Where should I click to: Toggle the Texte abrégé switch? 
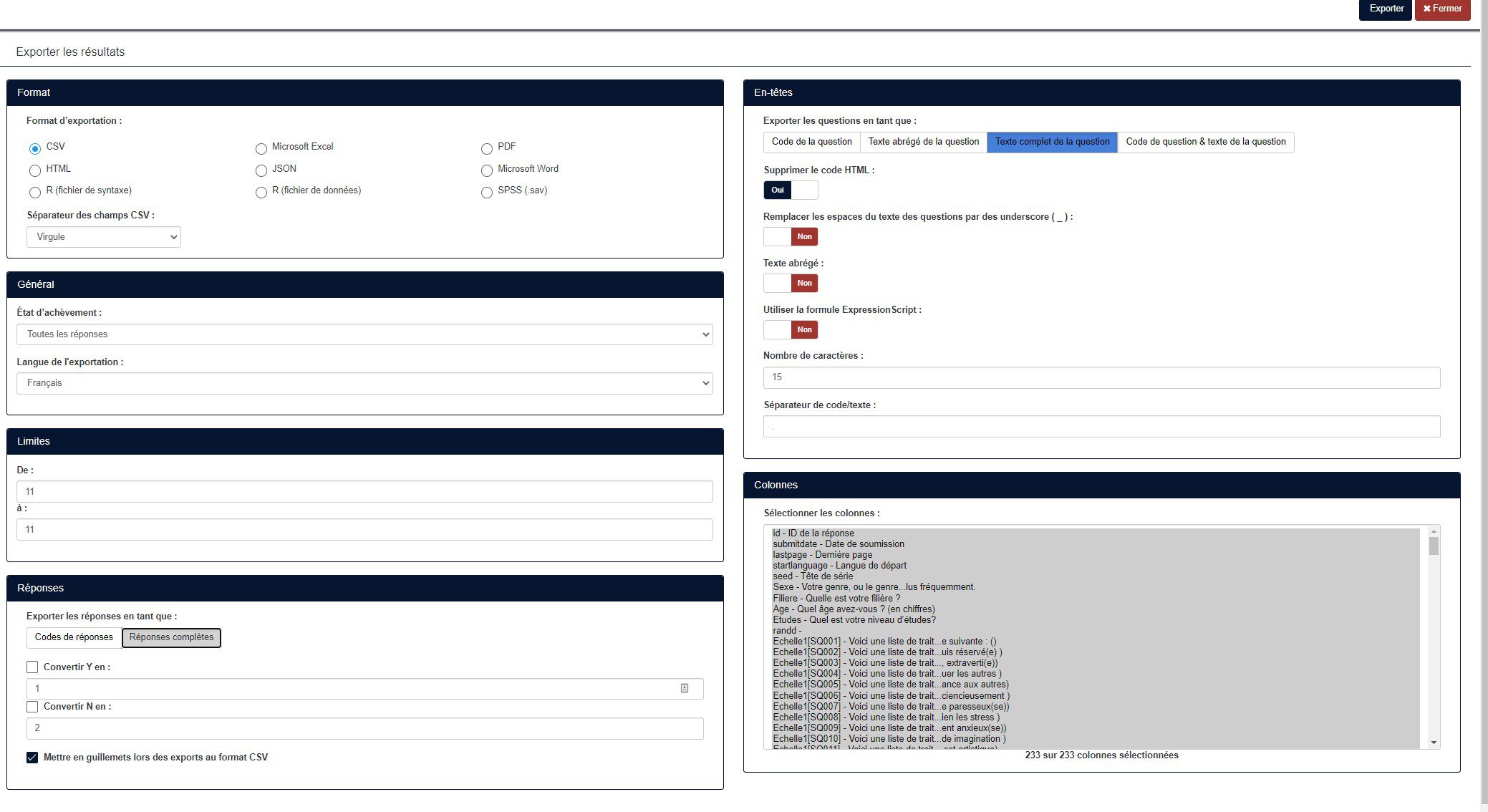(791, 283)
